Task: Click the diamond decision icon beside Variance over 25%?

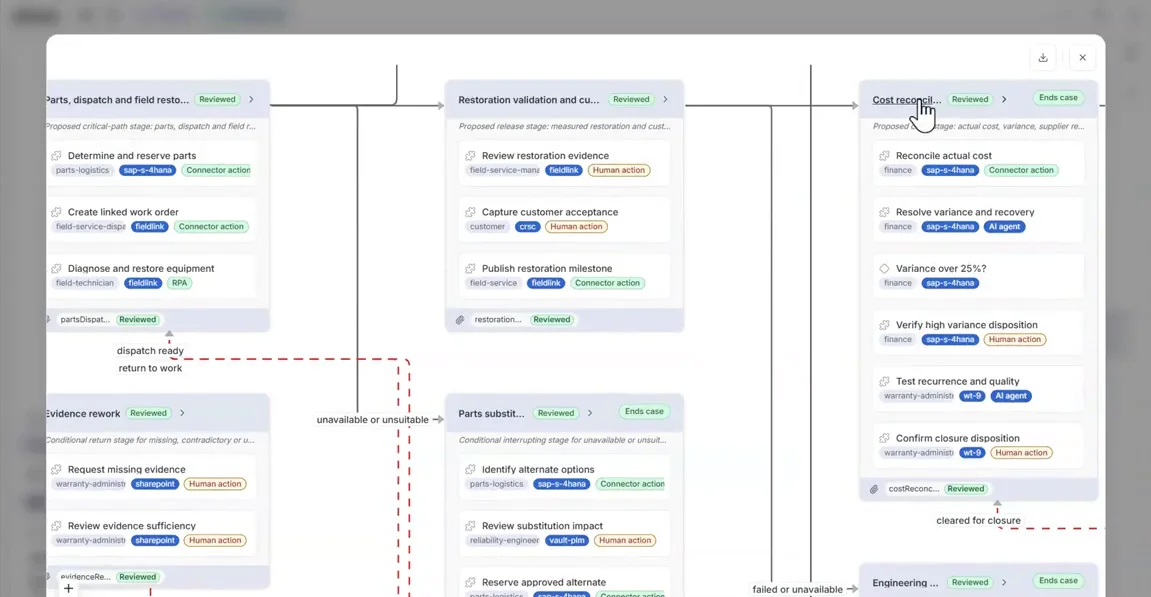Action: coord(885,269)
